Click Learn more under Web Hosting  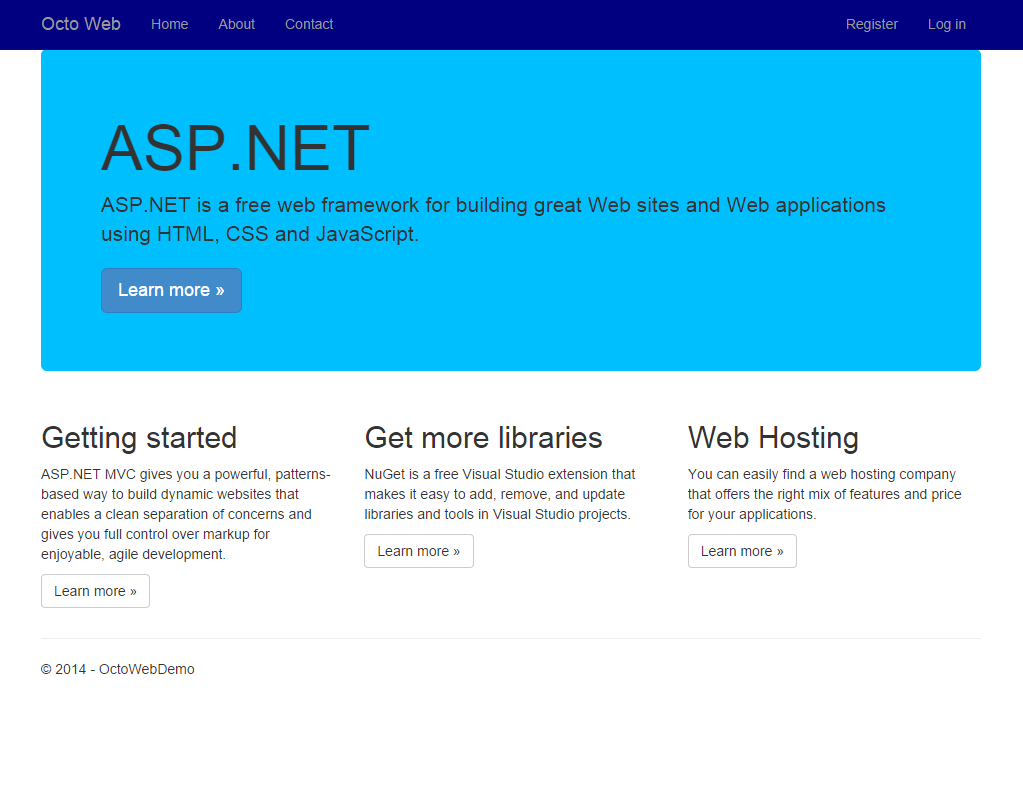pos(741,551)
